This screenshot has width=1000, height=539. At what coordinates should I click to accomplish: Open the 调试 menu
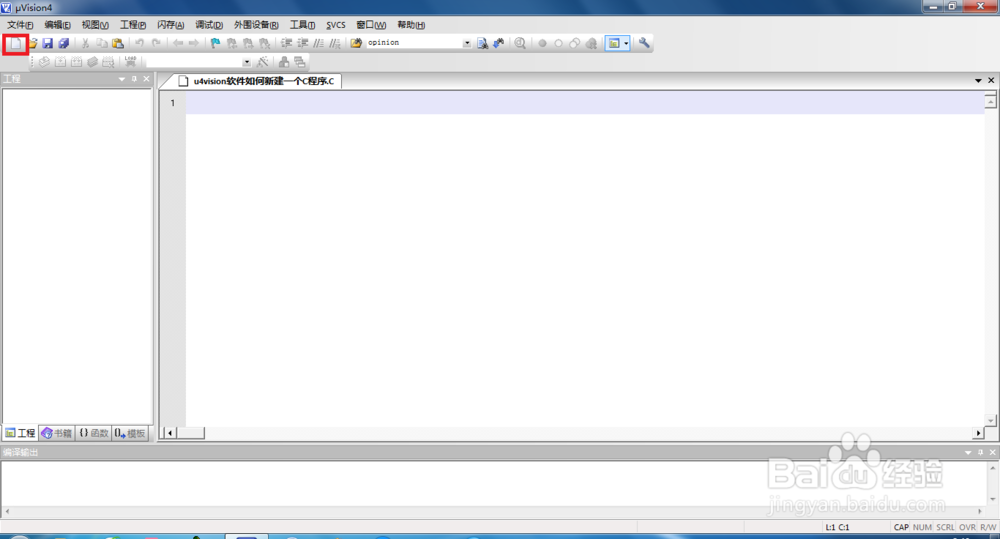click(x=209, y=25)
